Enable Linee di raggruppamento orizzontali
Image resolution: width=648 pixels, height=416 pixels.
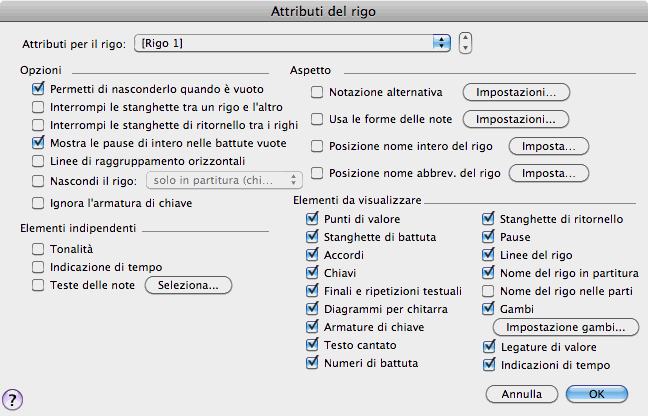coord(38,162)
